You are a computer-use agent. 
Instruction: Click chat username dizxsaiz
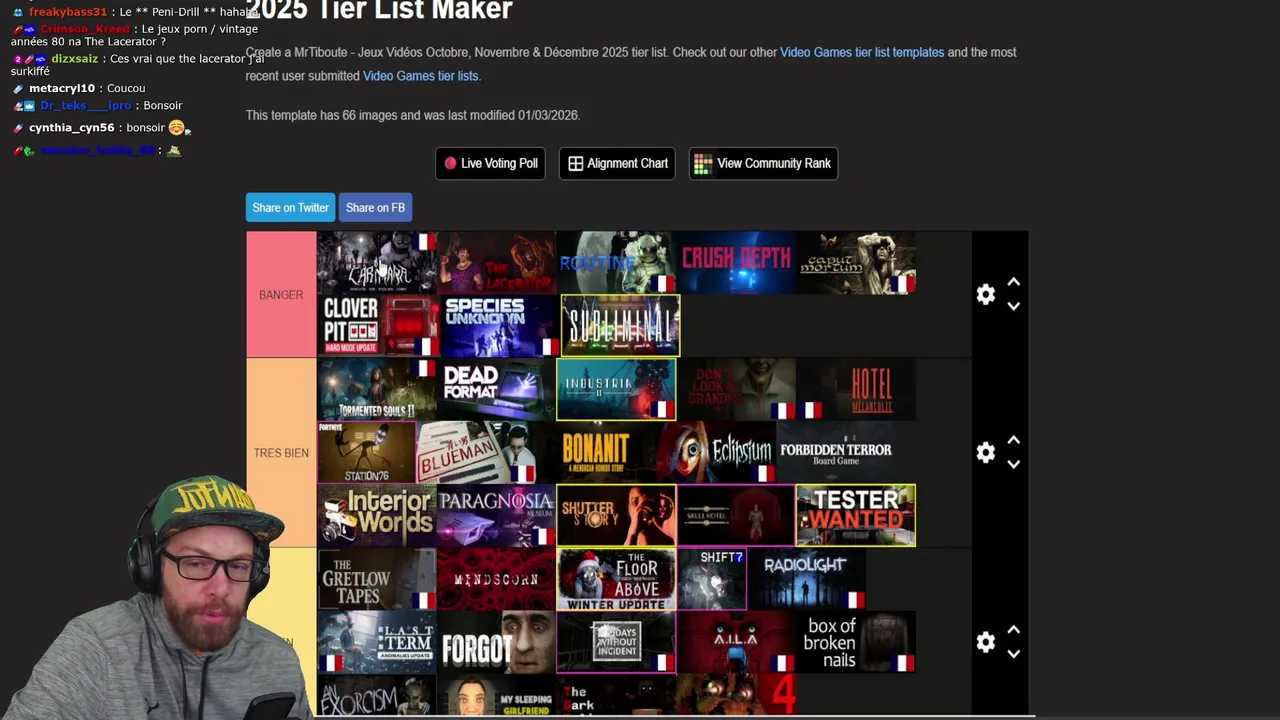pyautogui.click(x=75, y=59)
